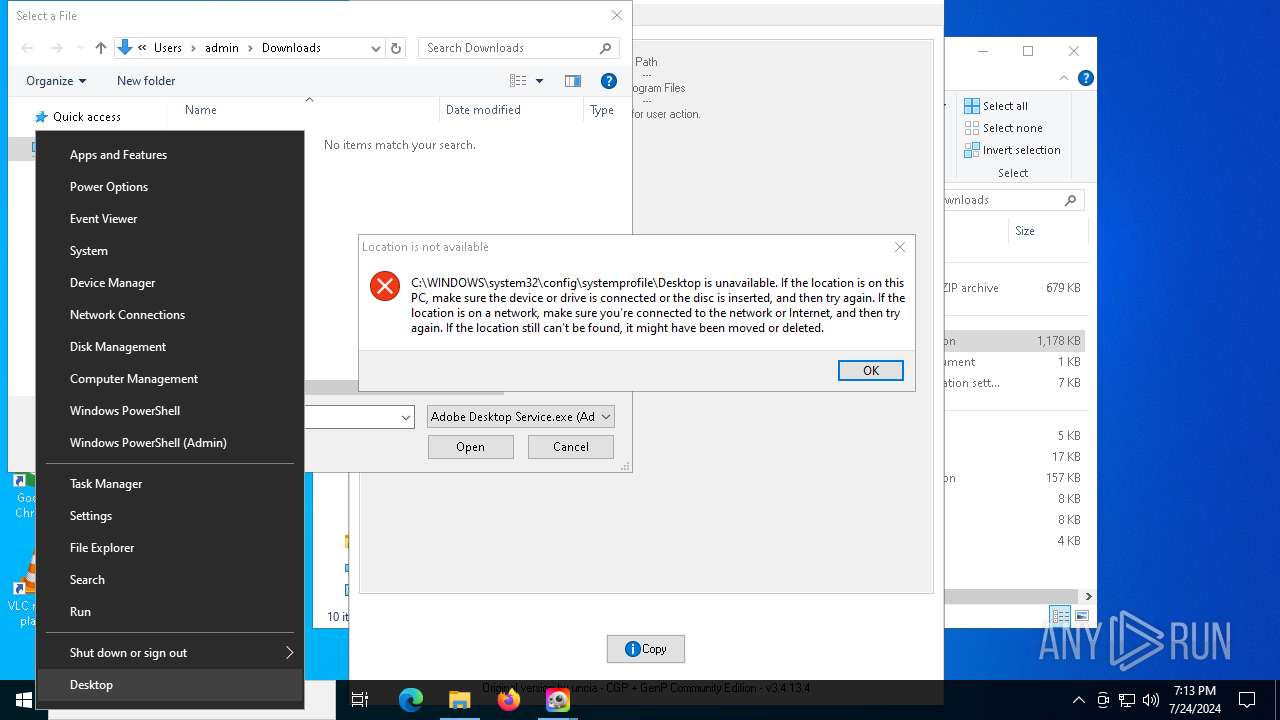Viewport: 1280px width, 720px height.
Task: Click the search magnifier icon in the file dialog
Action: (x=606, y=48)
